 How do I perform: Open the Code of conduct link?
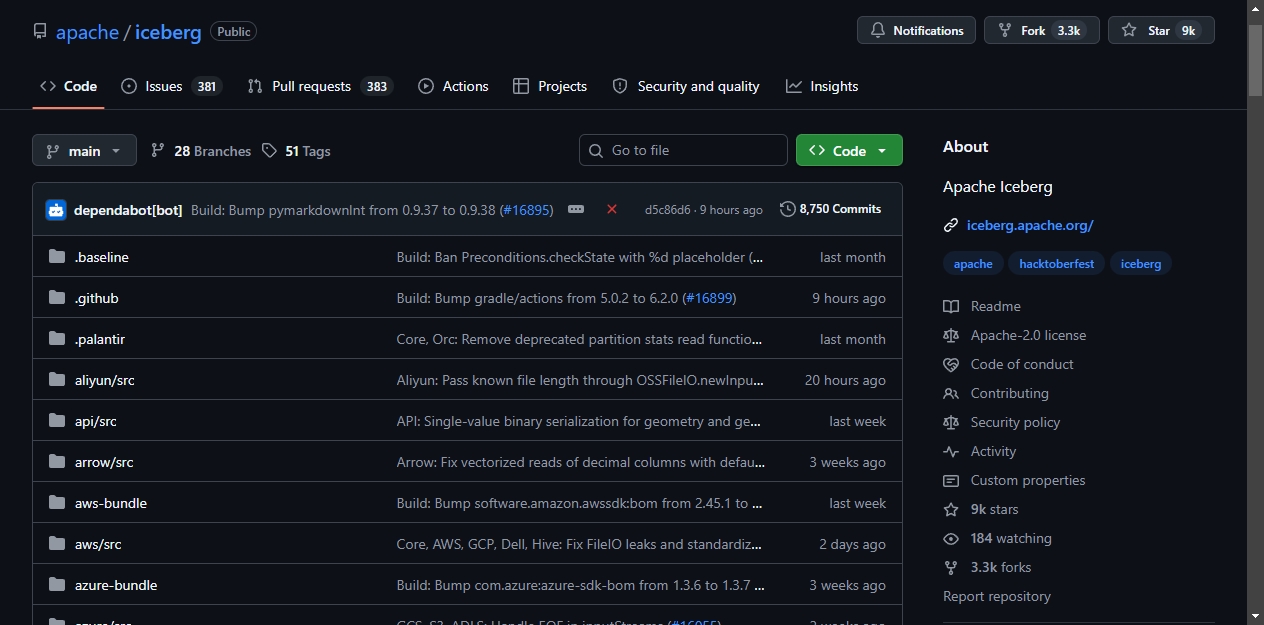point(1022,364)
